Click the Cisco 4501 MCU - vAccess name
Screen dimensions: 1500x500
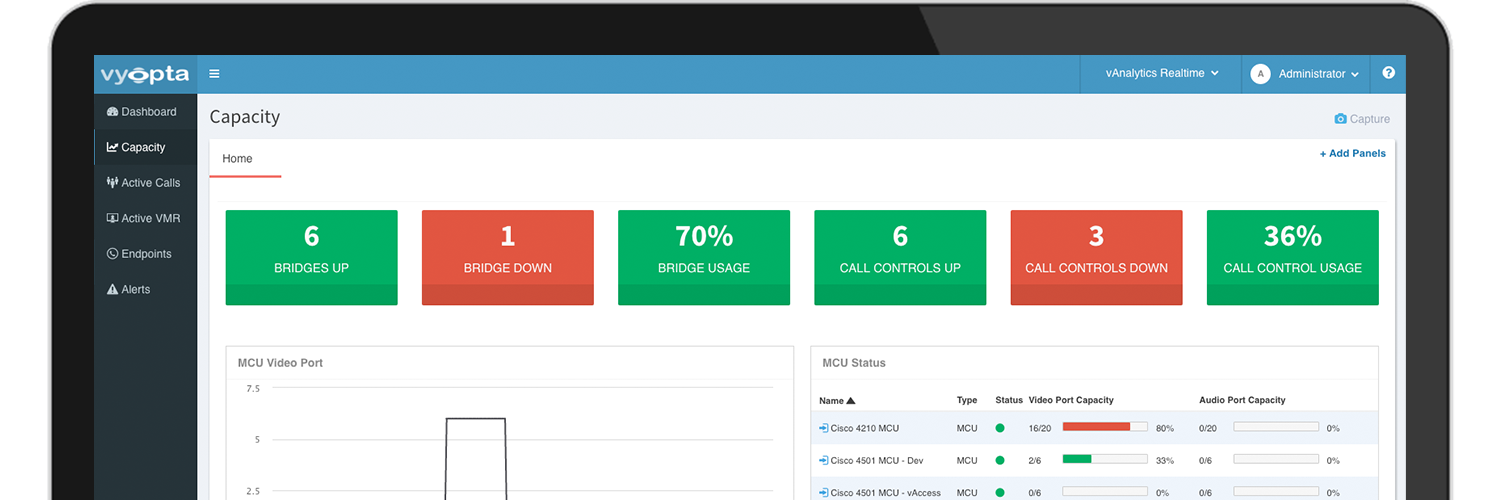point(885,493)
